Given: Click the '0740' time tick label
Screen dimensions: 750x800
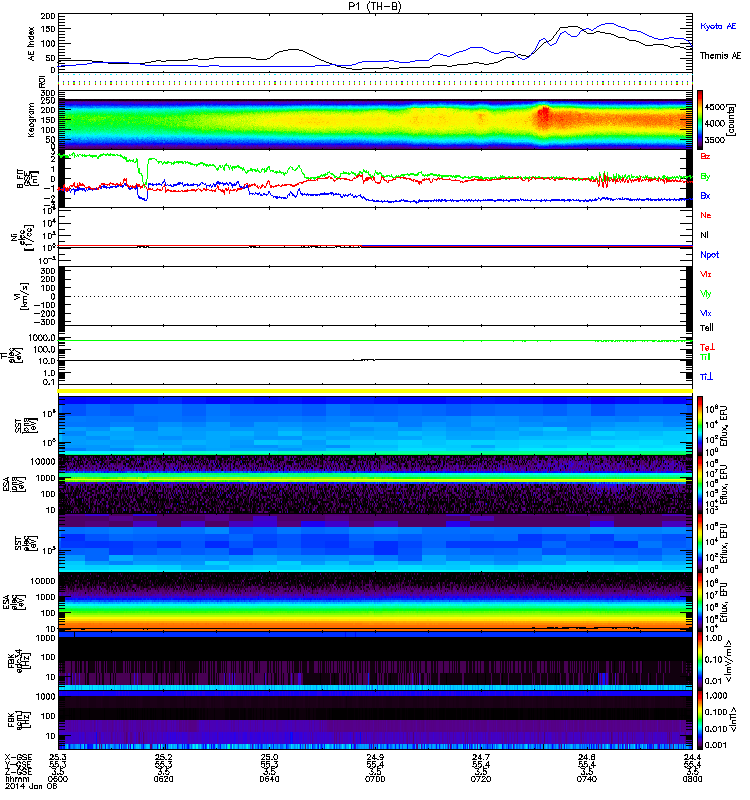Looking at the screenshot, I should 587,779.
